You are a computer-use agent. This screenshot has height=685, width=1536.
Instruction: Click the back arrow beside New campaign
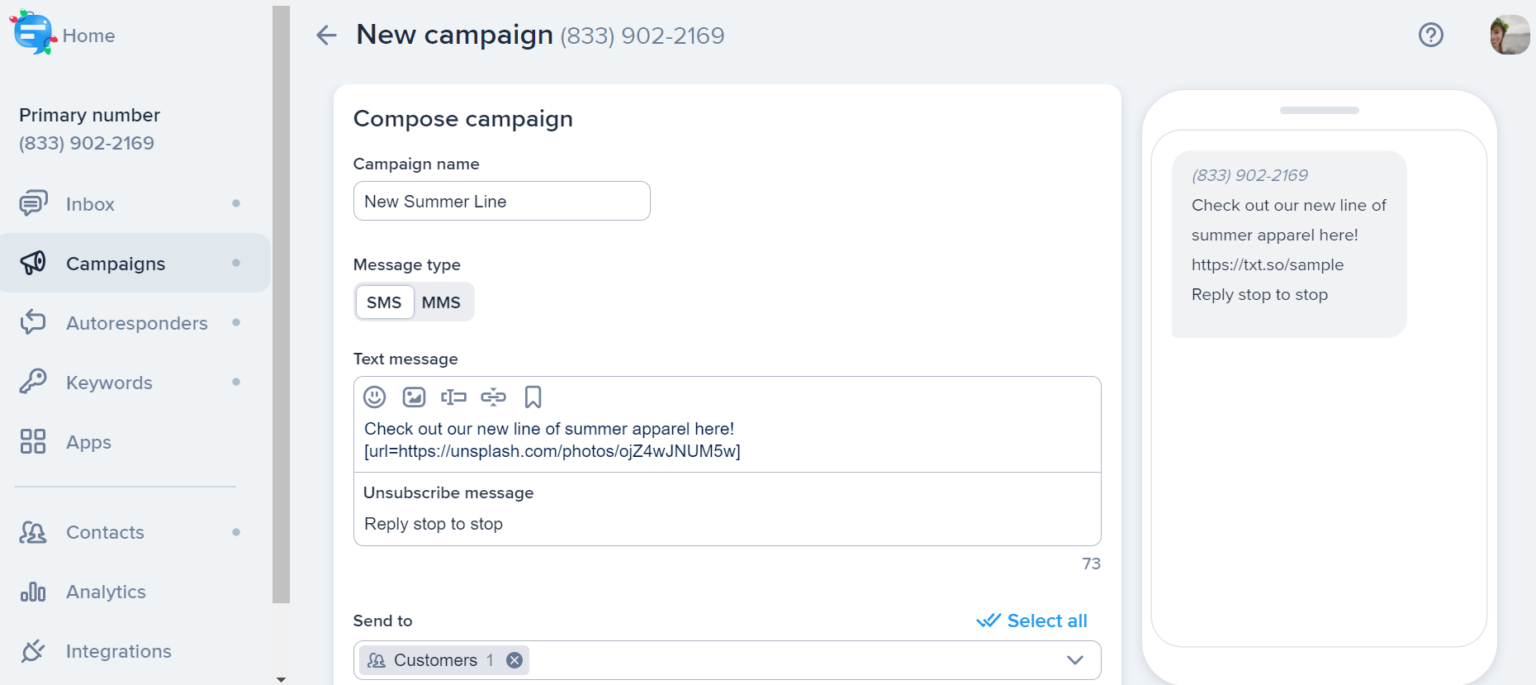pyautogui.click(x=326, y=36)
